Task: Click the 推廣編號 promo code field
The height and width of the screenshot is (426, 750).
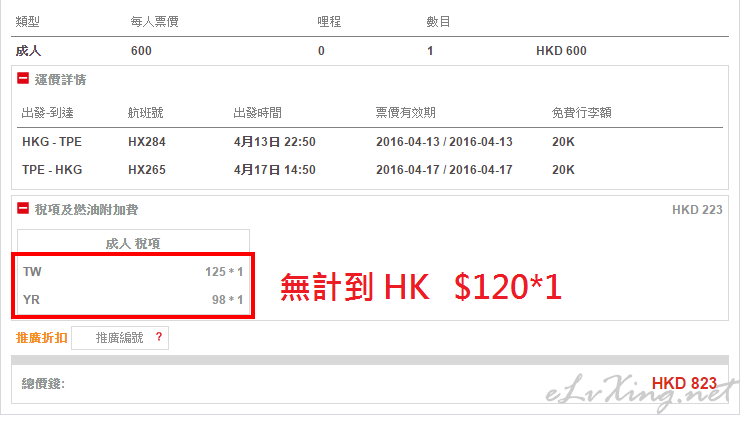Action: (x=120, y=338)
